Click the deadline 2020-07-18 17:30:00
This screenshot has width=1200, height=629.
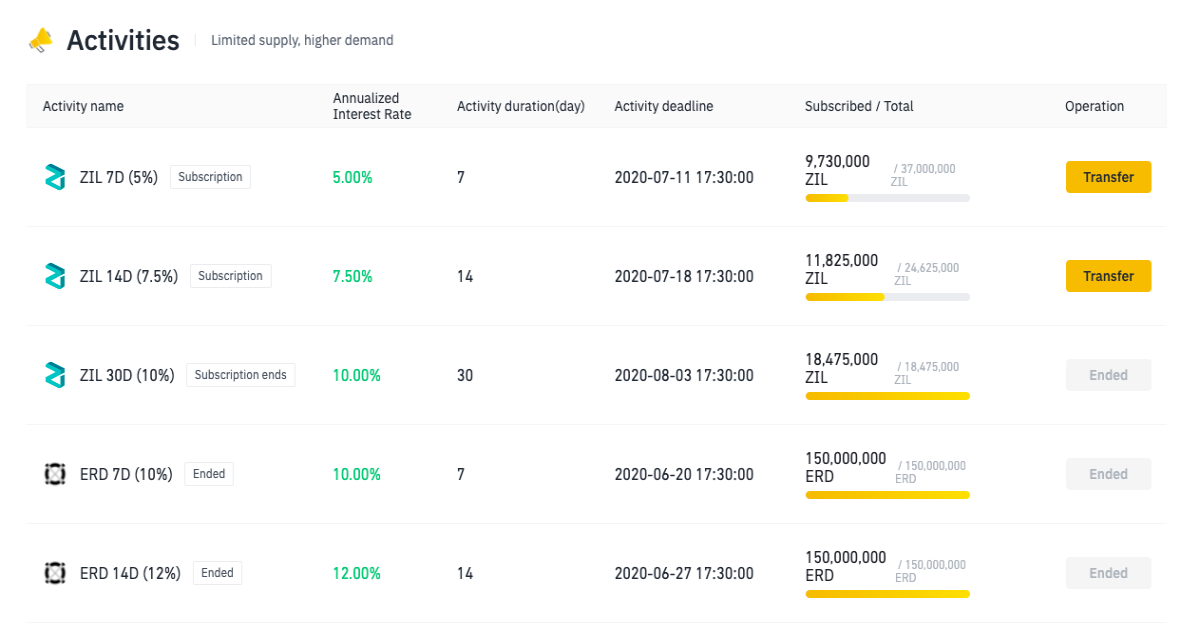pyautogui.click(x=684, y=276)
